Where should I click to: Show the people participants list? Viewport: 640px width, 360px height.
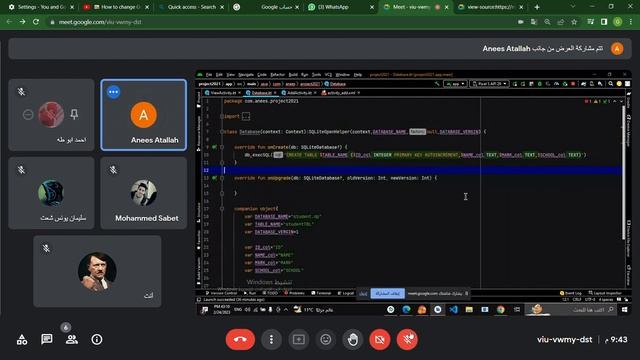[x=72, y=339]
